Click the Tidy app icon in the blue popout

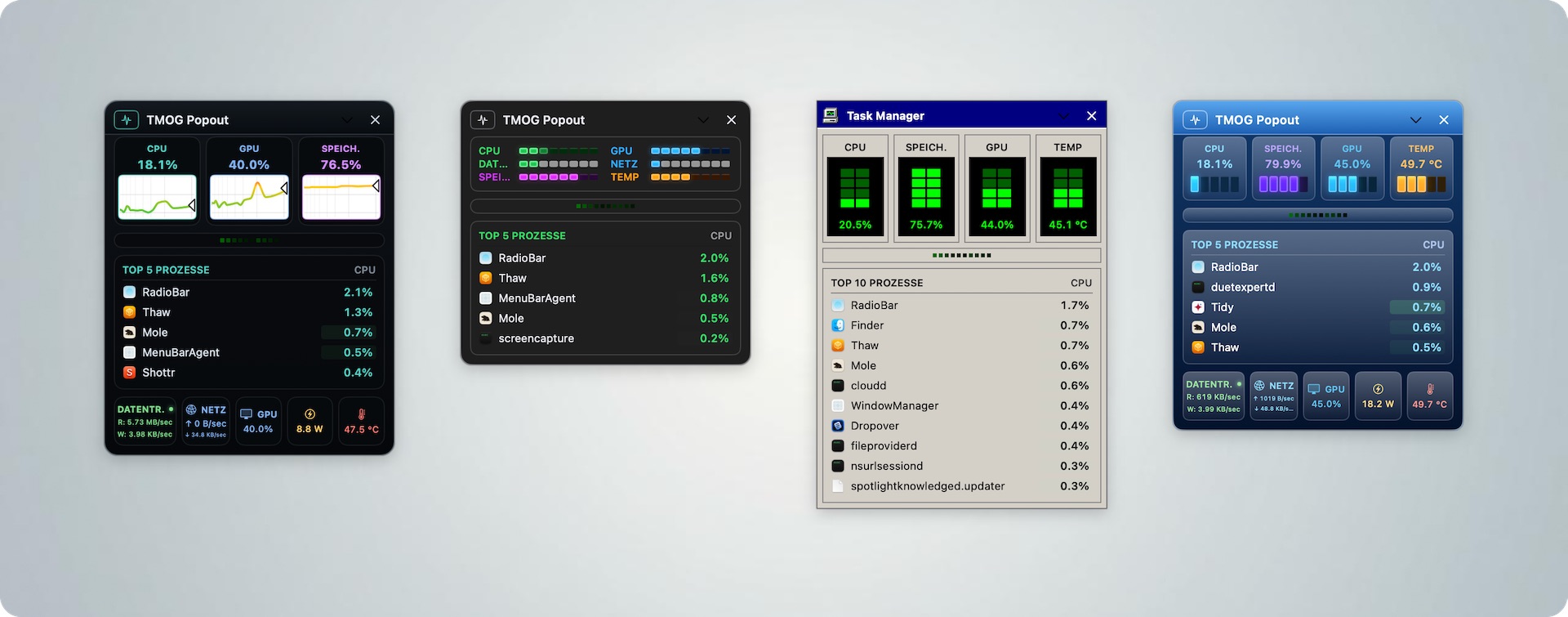(1198, 307)
